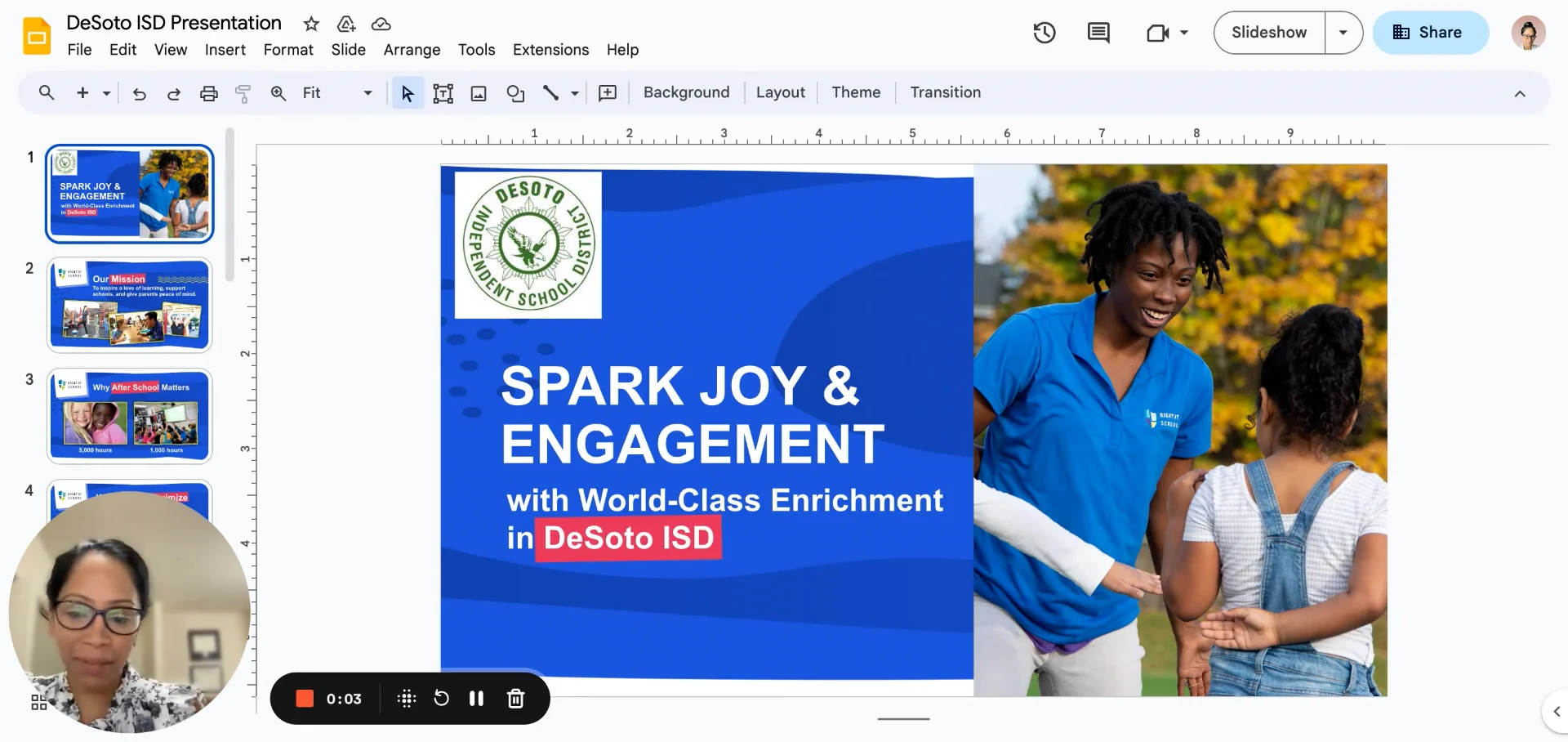Select the with World-Class Enrichment subtitle
1568x742 pixels.
click(x=724, y=500)
